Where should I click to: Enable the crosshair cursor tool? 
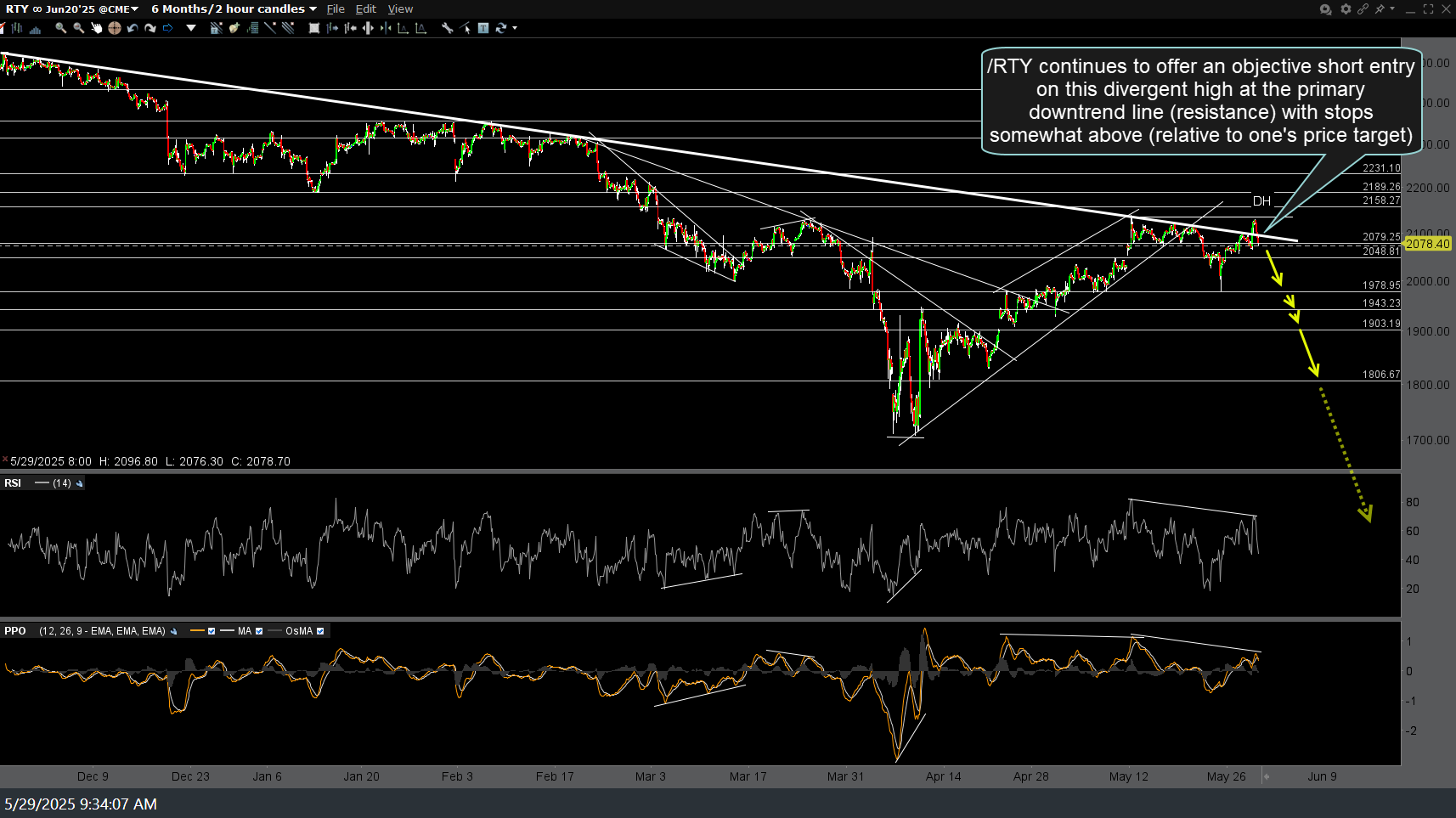click(x=115, y=28)
